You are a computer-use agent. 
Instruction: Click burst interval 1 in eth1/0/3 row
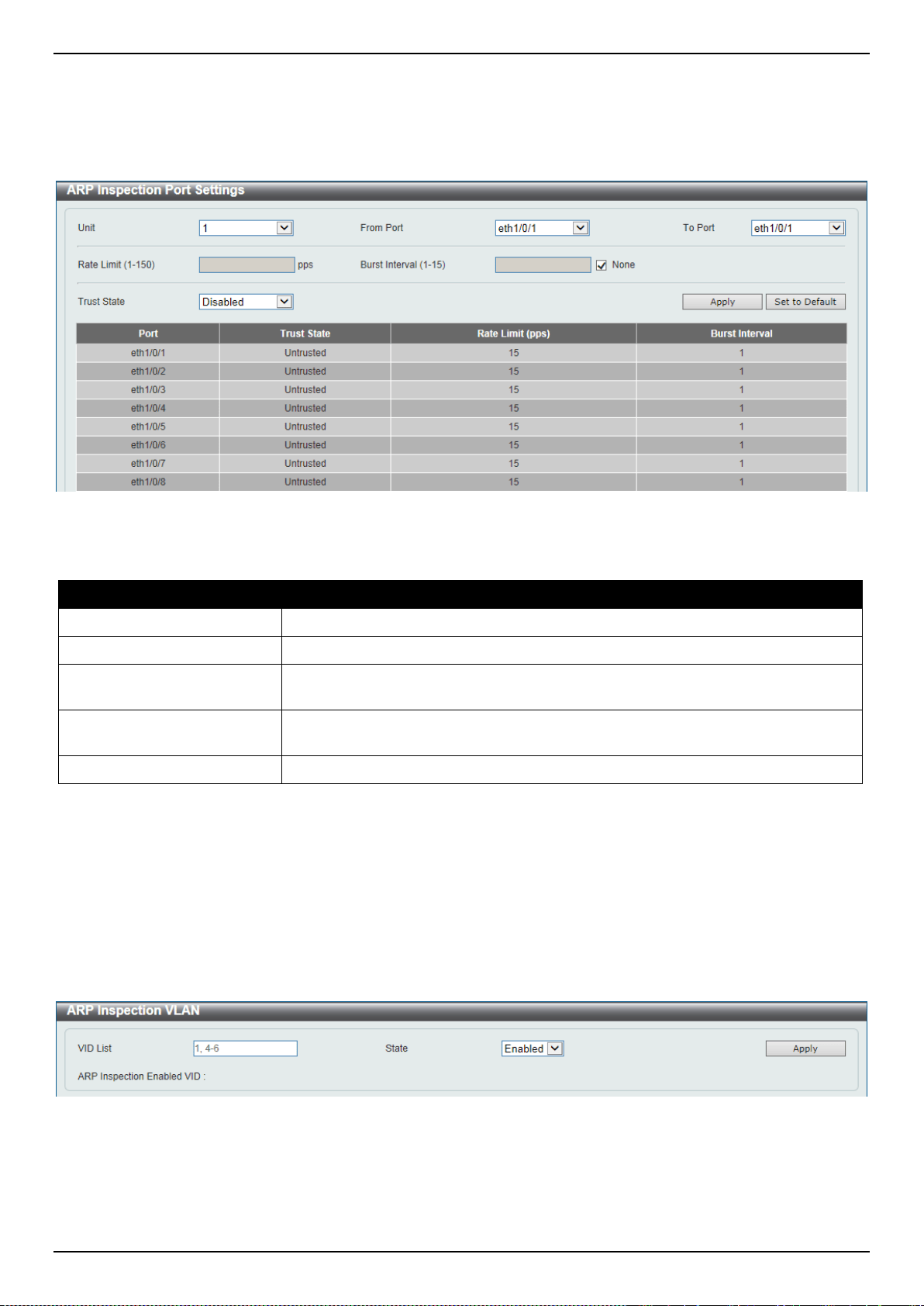742,390
